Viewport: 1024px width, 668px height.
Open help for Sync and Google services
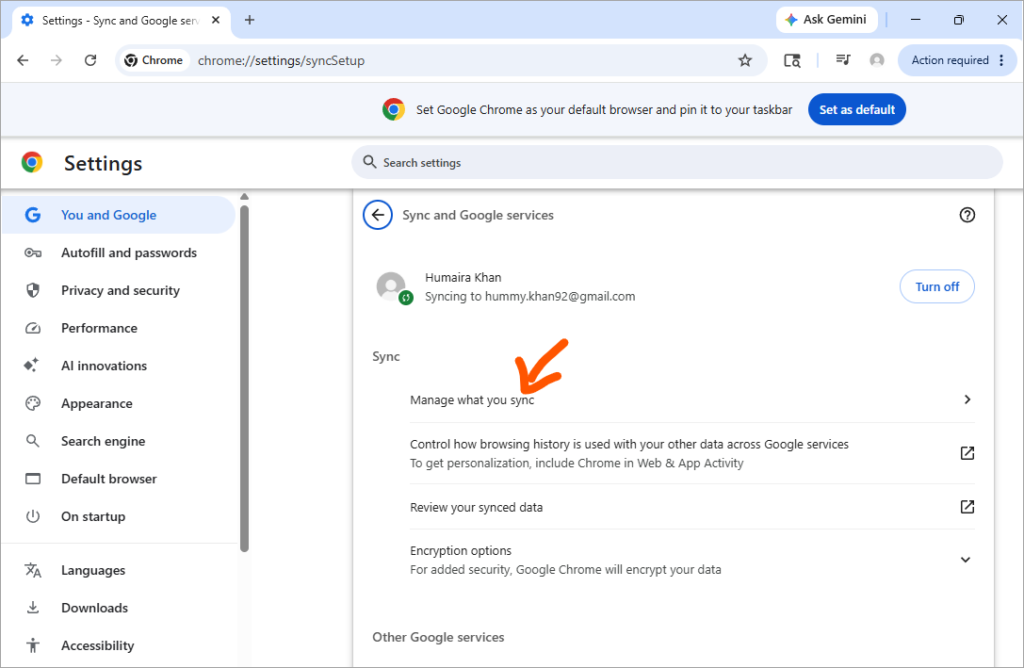coord(967,215)
